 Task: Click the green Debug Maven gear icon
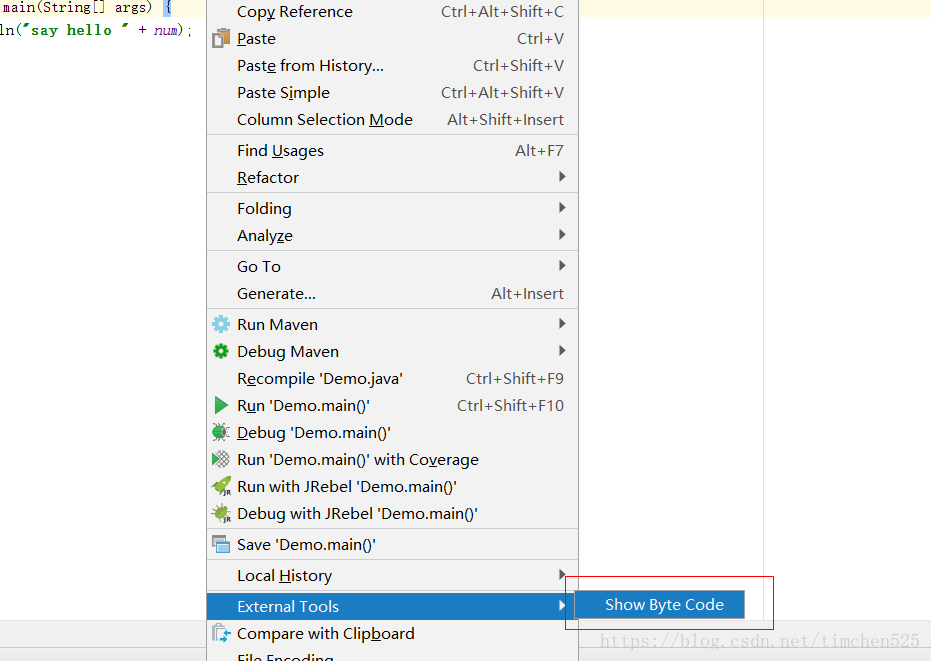[221, 351]
